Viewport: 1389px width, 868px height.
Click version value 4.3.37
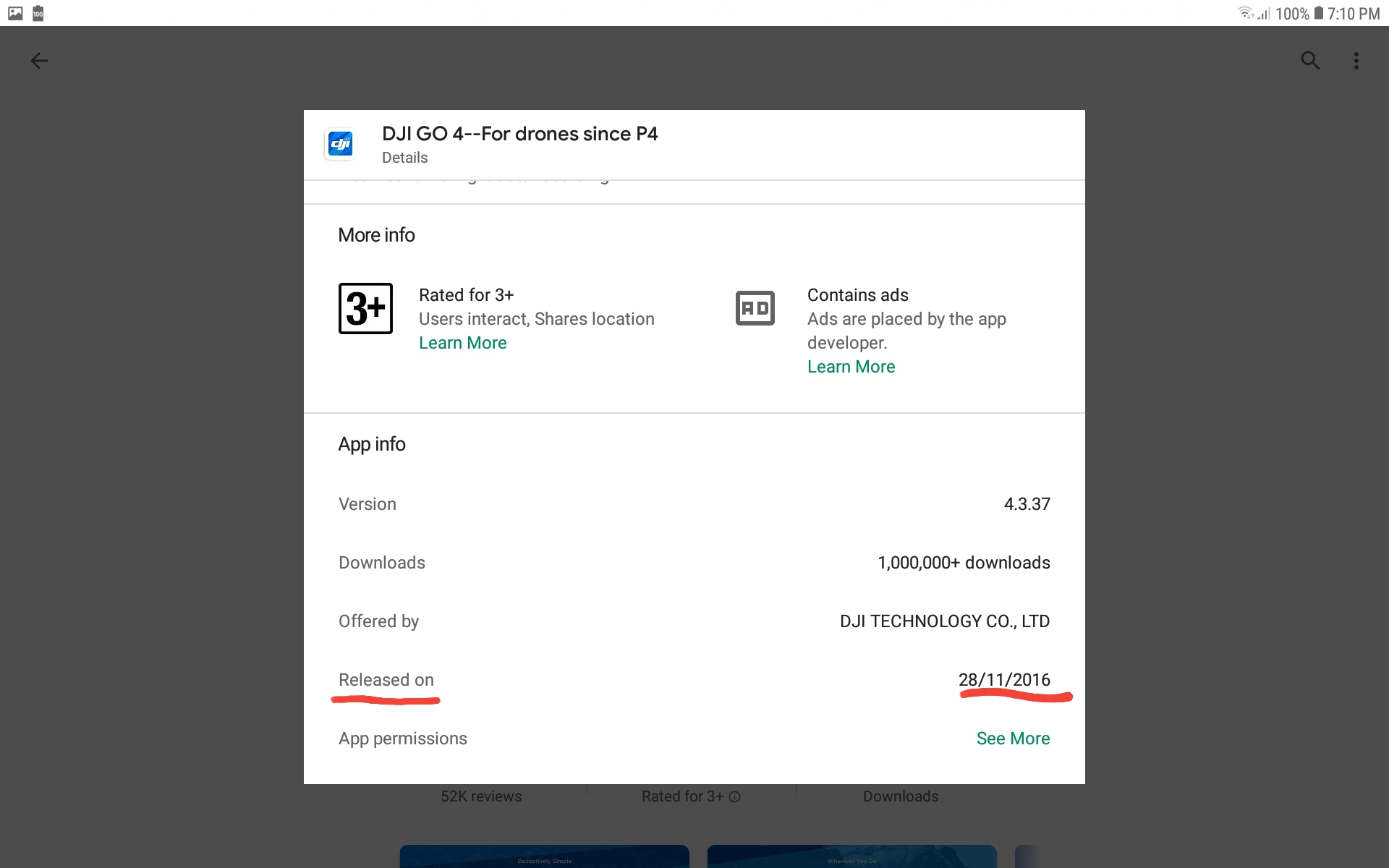1027,504
